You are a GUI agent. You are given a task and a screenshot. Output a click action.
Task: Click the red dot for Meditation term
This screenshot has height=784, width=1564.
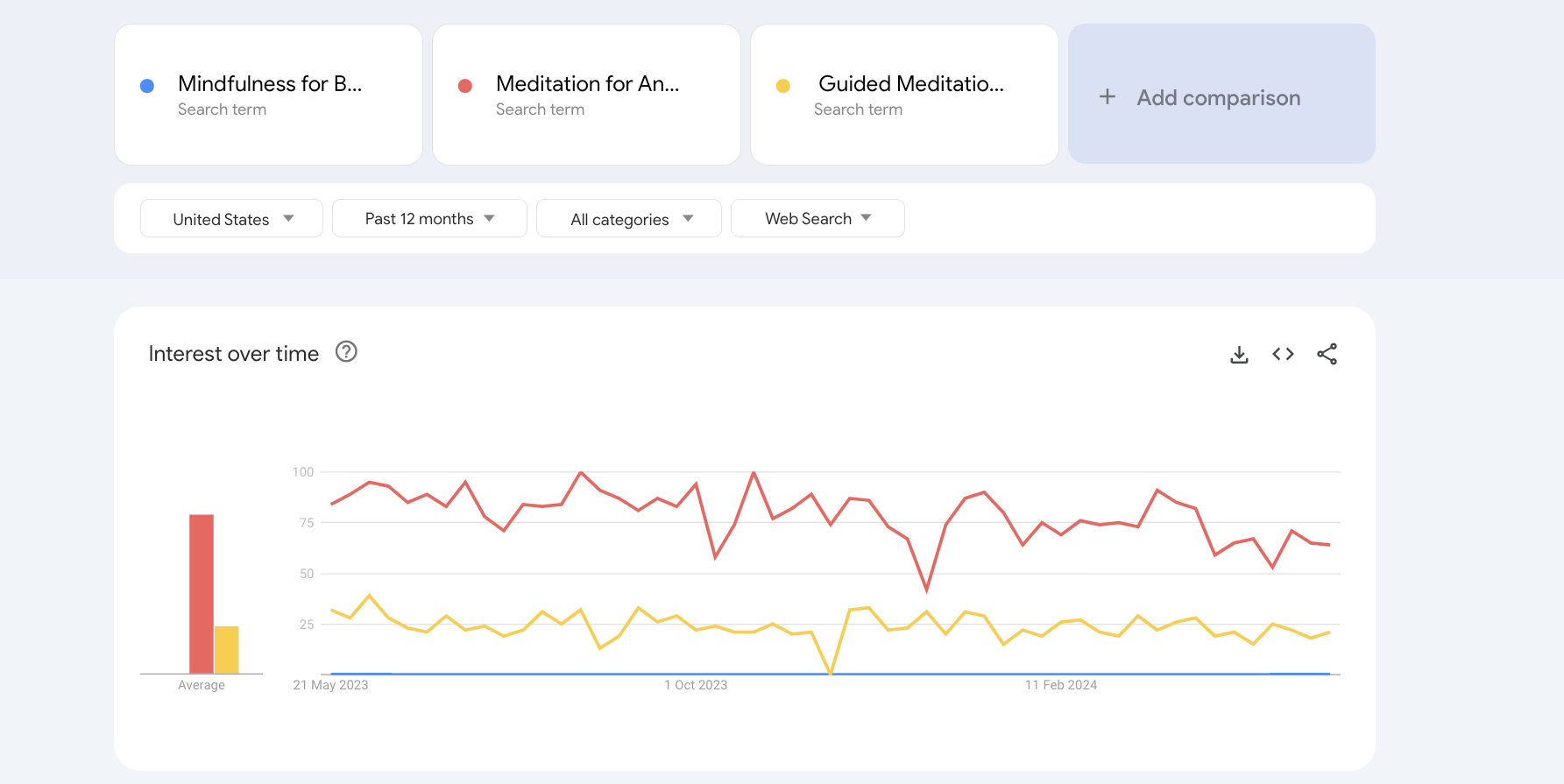coord(465,86)
